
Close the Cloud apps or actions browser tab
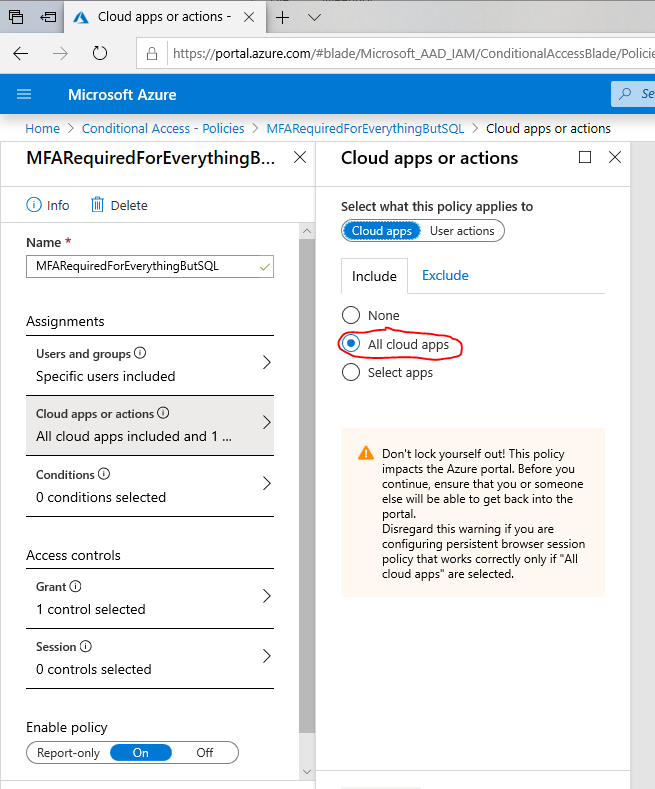(249, 17)
